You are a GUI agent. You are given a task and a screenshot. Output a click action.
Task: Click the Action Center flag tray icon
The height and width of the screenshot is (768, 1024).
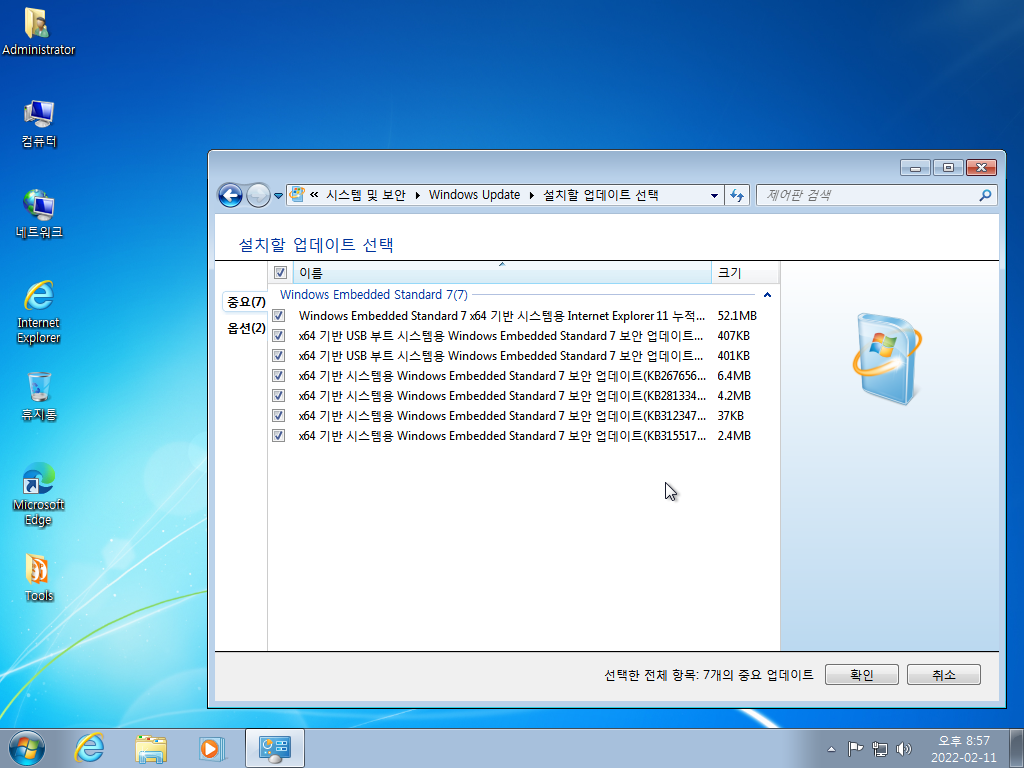[855, 748]
